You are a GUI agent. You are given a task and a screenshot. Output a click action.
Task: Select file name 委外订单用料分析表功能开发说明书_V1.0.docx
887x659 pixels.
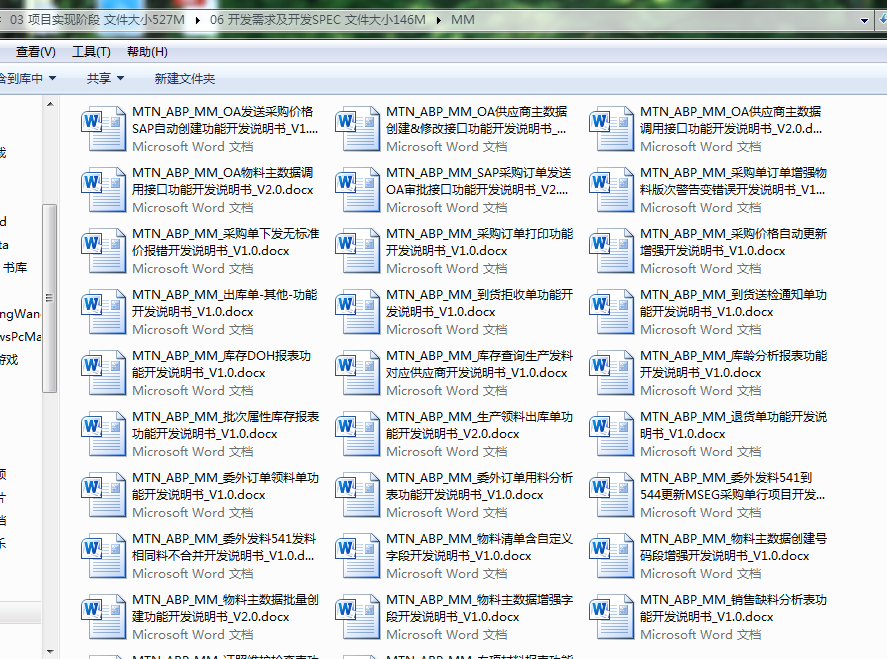tap(479, 486)
